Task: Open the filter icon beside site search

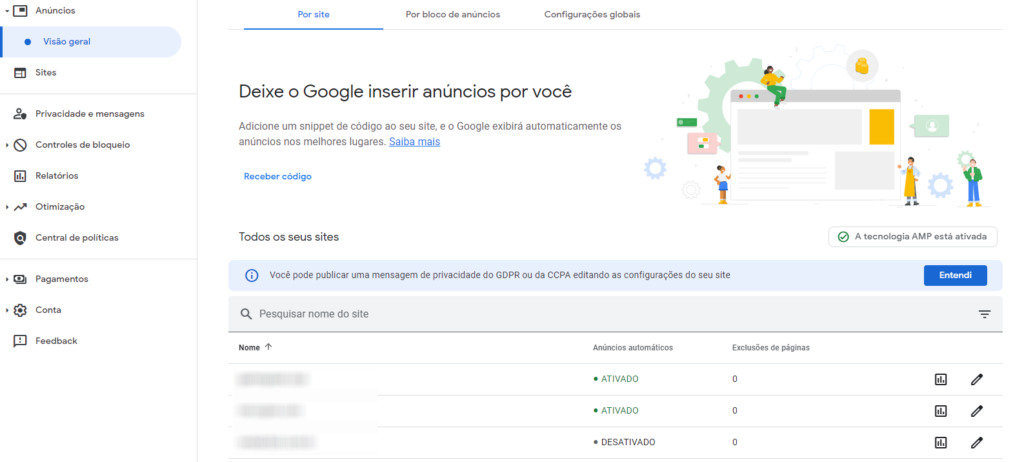Action: (985, 314)
